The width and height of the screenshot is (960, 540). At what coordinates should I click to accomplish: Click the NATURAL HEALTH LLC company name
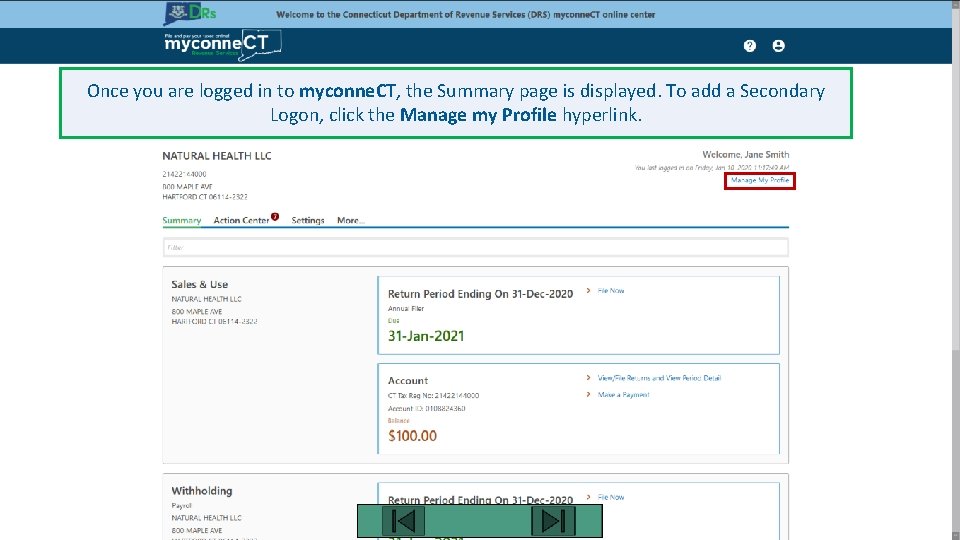click(x=217, y=156)
